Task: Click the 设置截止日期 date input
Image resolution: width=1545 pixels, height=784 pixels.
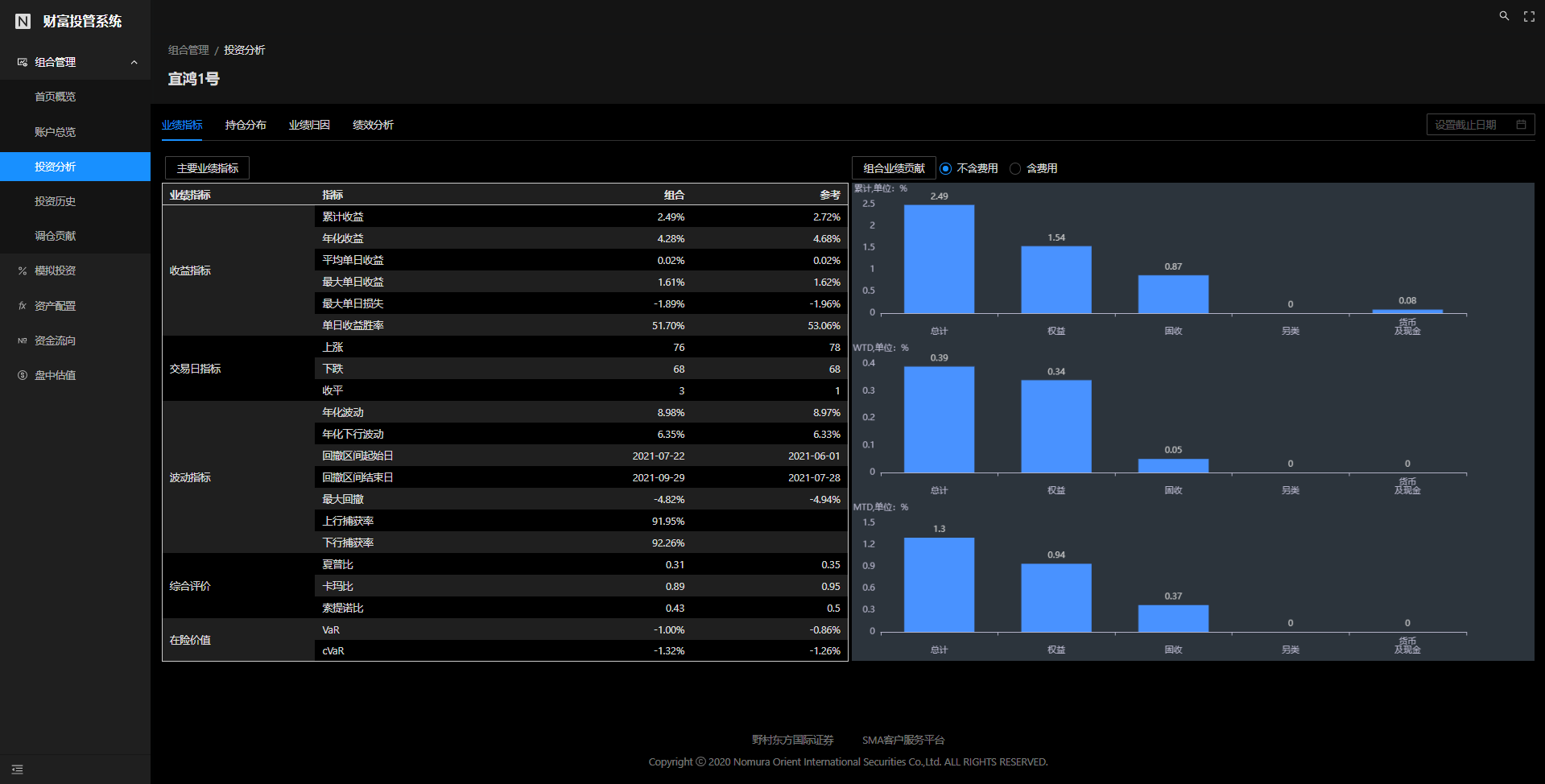Action: point(1481,125)
